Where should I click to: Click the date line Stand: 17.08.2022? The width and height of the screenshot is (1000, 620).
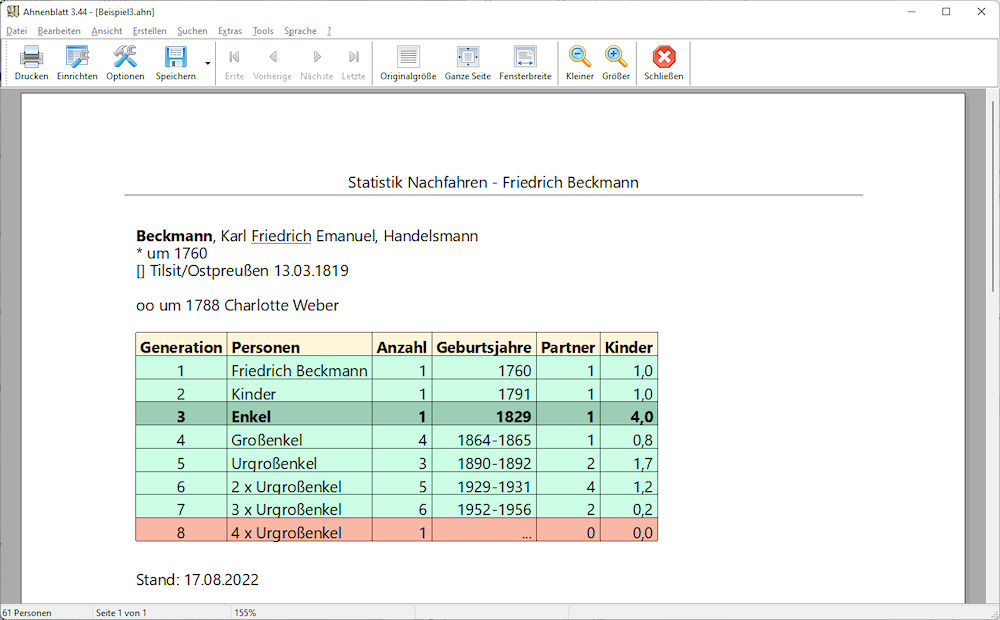(197, 580)
